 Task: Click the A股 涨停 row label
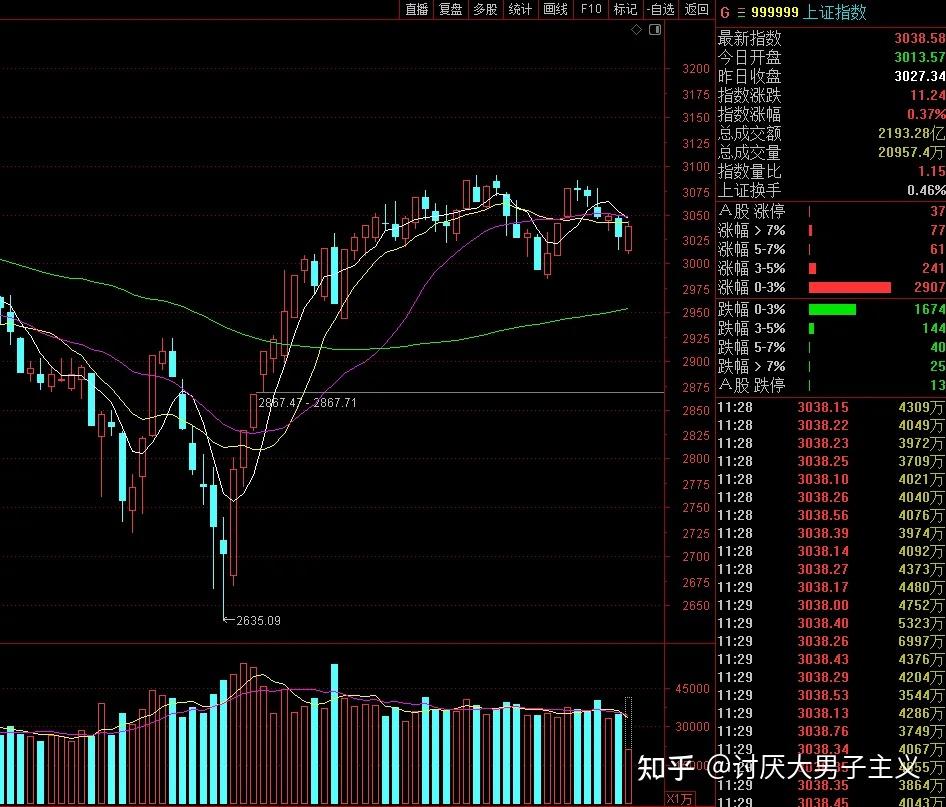click(x=751, y=211)
